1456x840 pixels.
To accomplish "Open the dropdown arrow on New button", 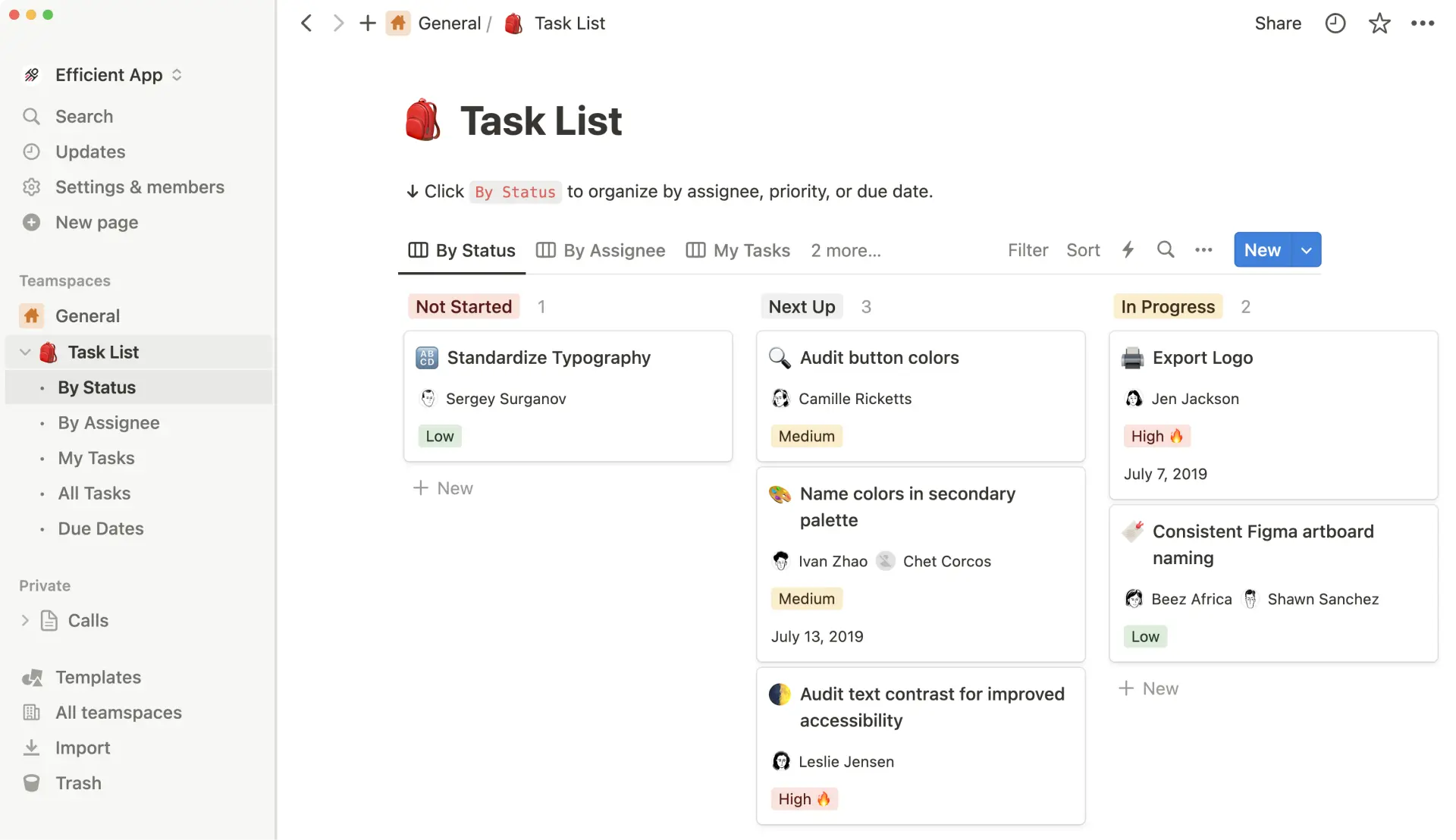I will [1306, 250].
